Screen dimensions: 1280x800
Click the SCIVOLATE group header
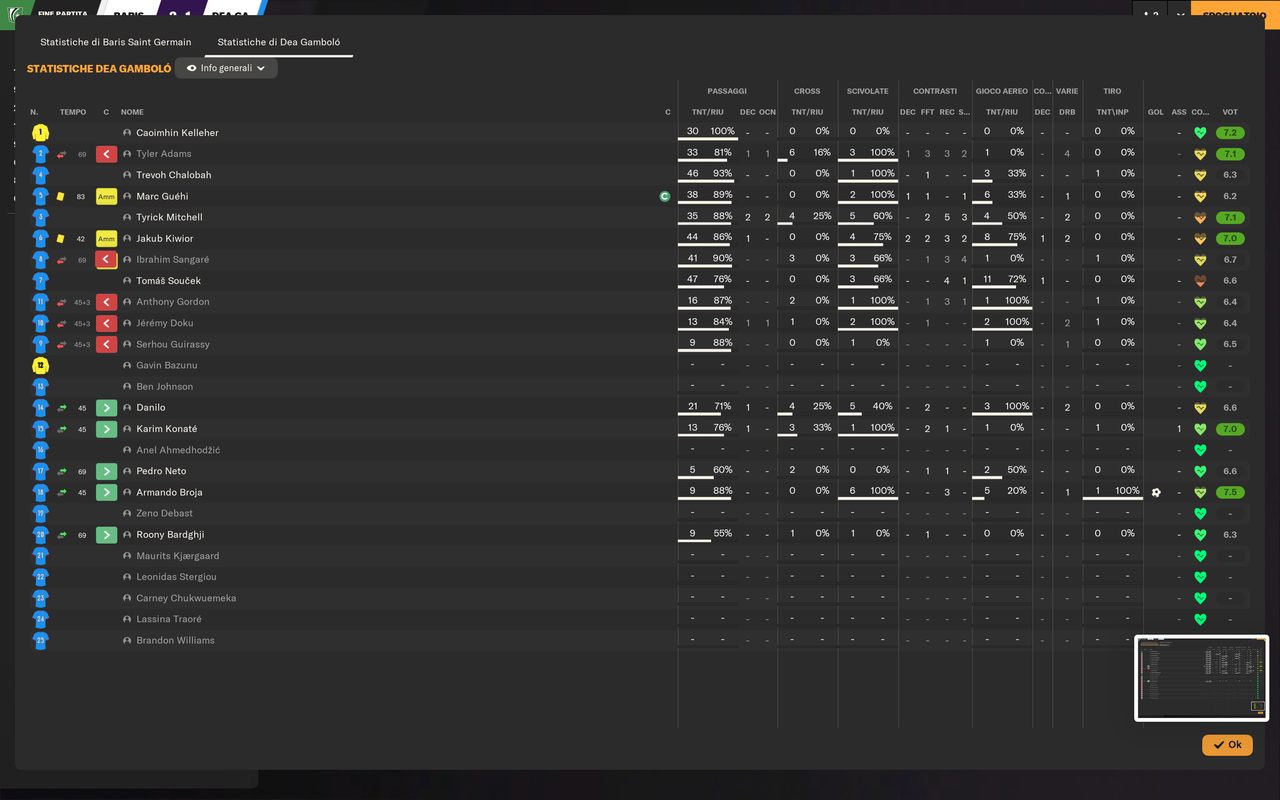pyautogui.click(x=867, y=91)
